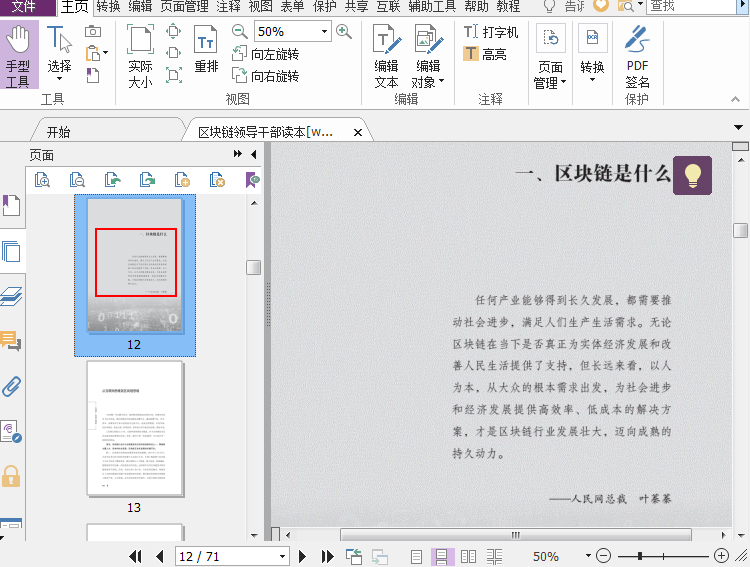Set view to Actual Size
Image resolution: width=750 pixels, height=567 pixels.
coord(140,56)
